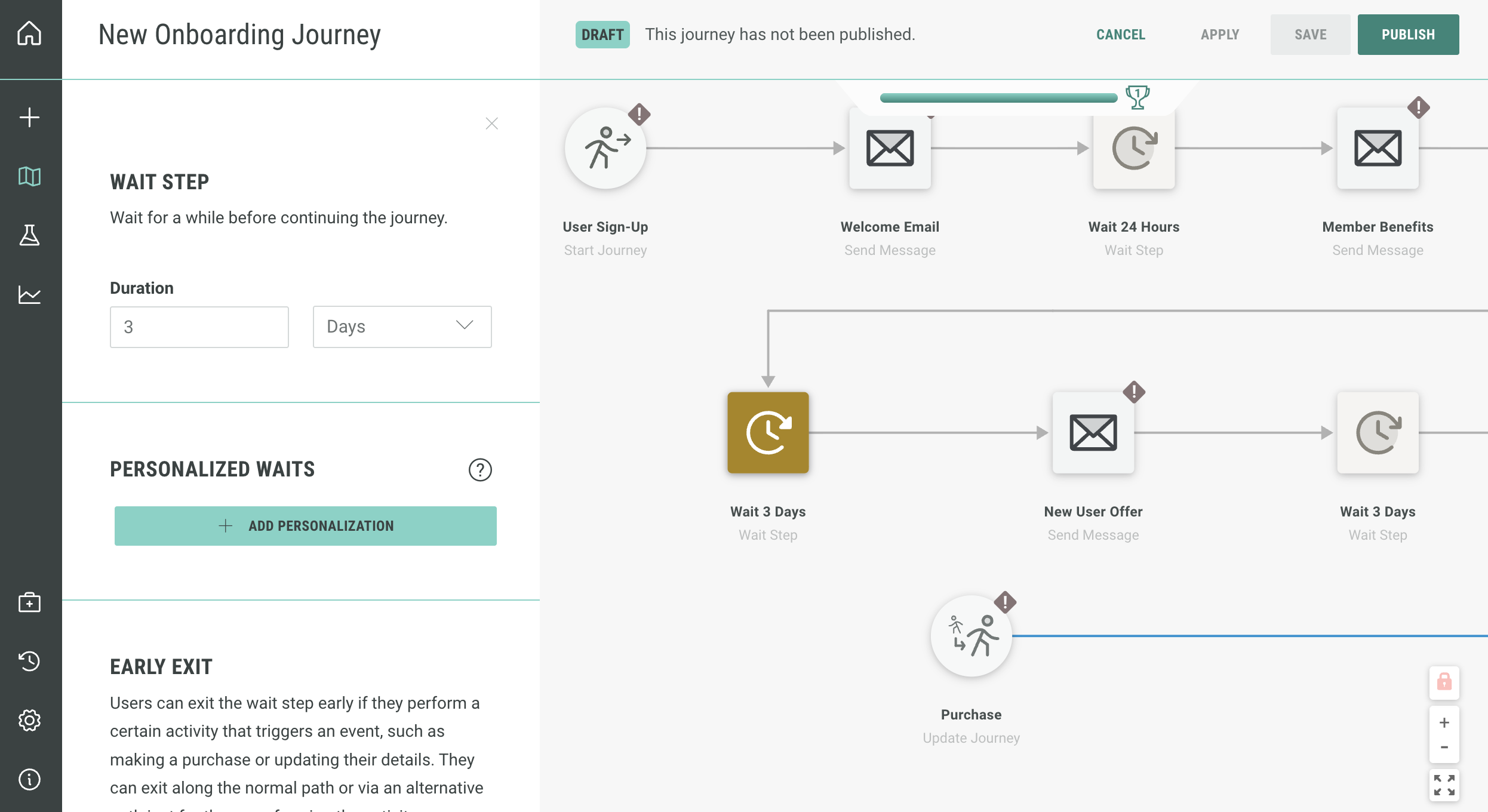This screenshot has height=812, width=1488.
Task: Click the plus icon in left sidebar
Action: [x=29, y=117]
